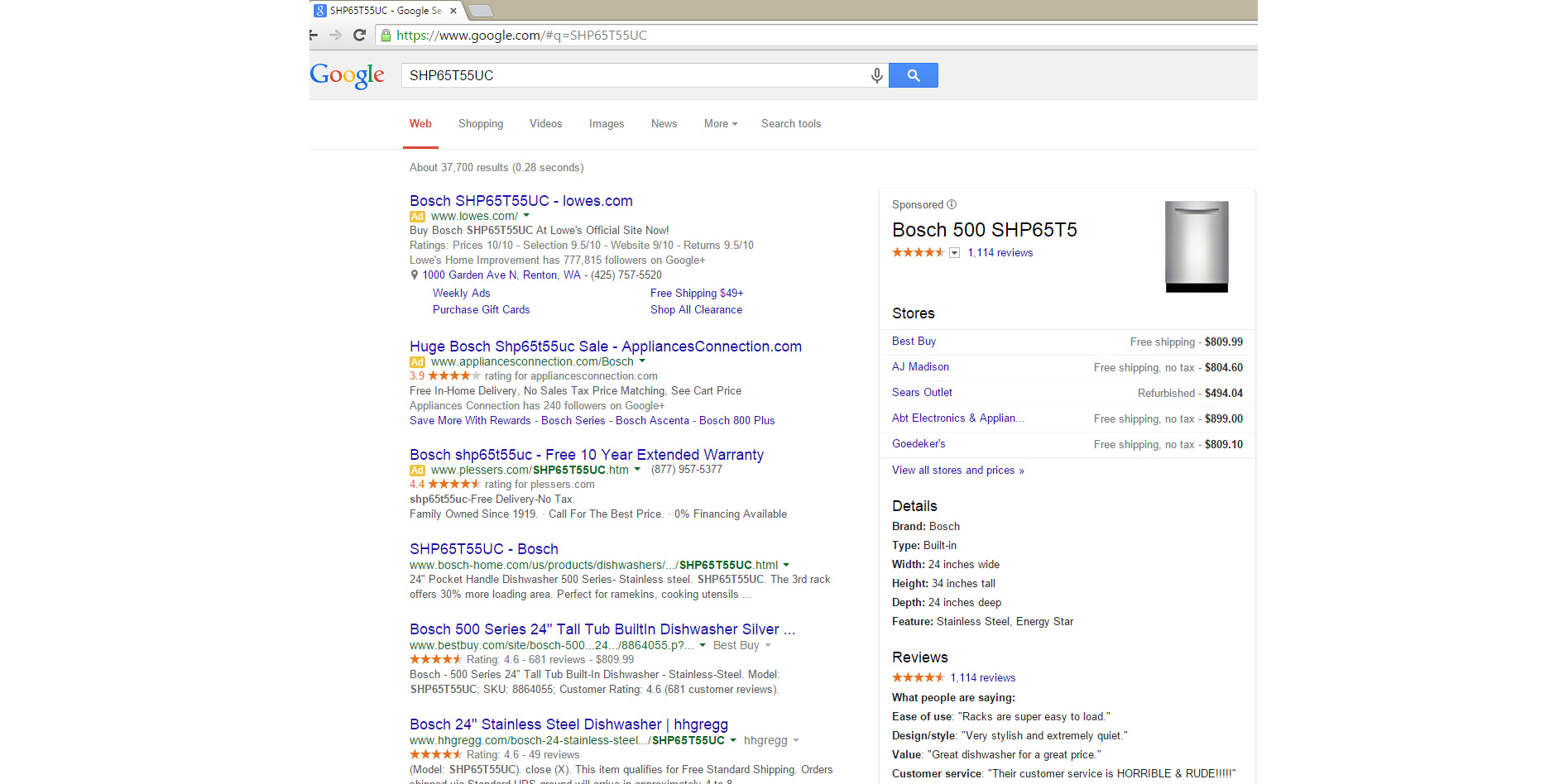Select the Web search tab
Screen dimensions: 1554x784
(420, 124)
